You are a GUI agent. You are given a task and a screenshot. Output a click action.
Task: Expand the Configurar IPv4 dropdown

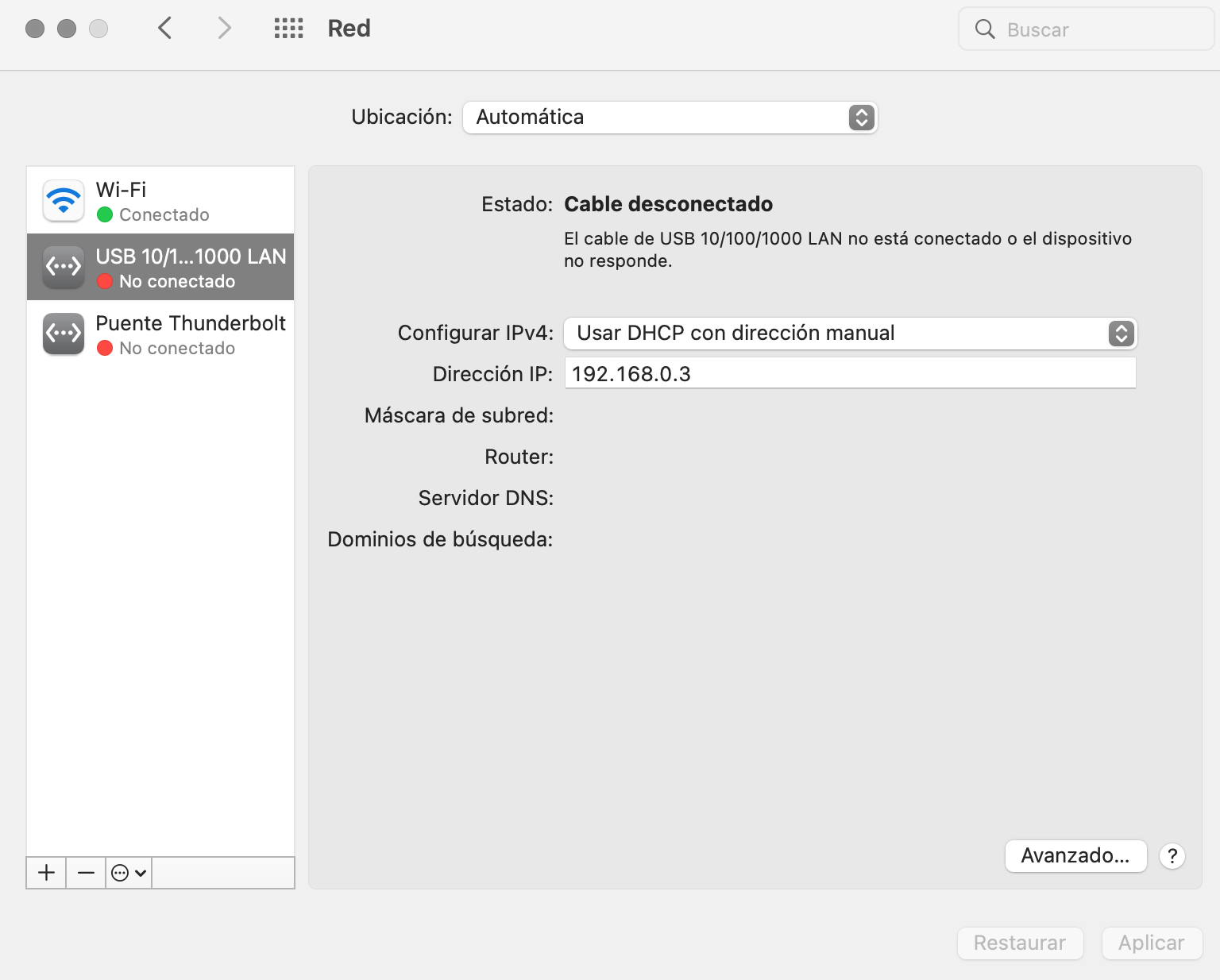tap(850, 334)
